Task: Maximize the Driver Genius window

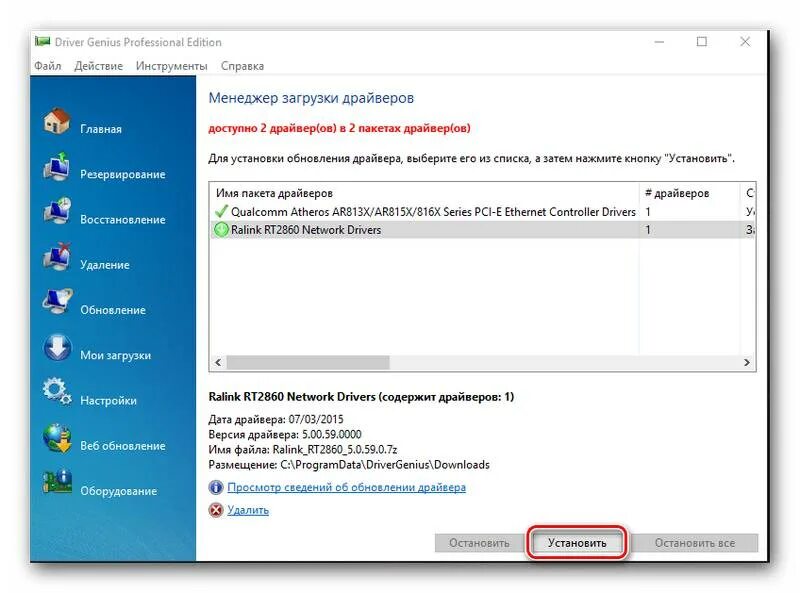Action: coord(702,42)
